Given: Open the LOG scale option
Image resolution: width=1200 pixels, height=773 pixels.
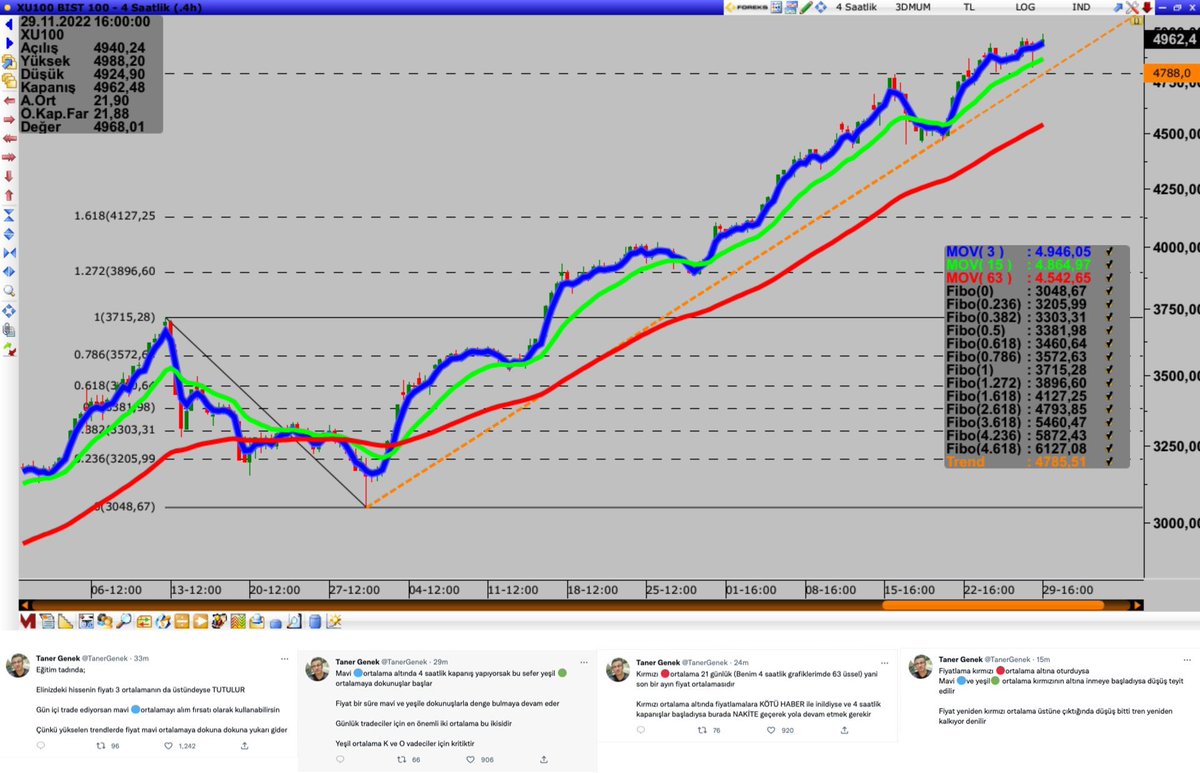Looking at the screenshot, I should tap(1025, 7).
